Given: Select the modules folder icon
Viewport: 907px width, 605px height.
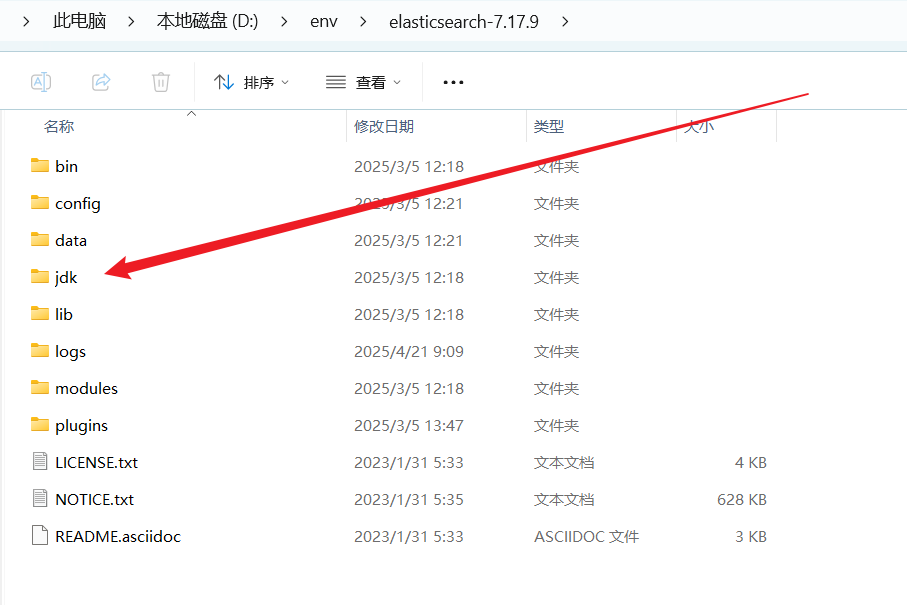Looking at the screenshot, I should 40,388.
